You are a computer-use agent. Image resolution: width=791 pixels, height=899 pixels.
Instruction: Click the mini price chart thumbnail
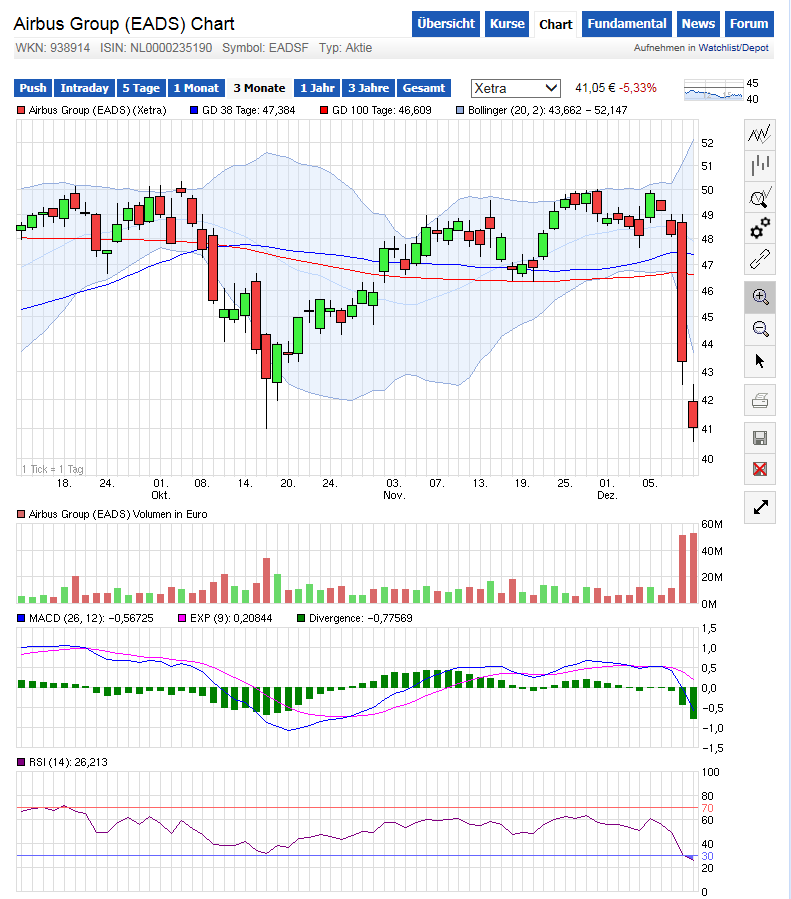pos(714,90)
